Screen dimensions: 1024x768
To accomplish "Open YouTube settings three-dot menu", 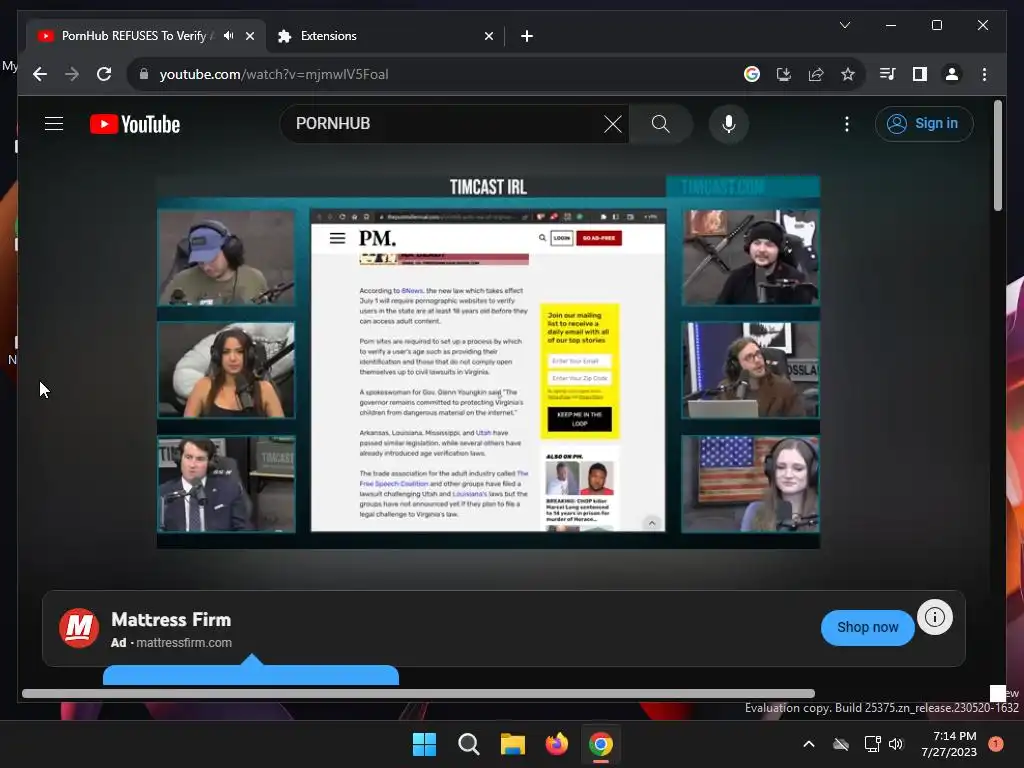I will [x=847, y=124].
